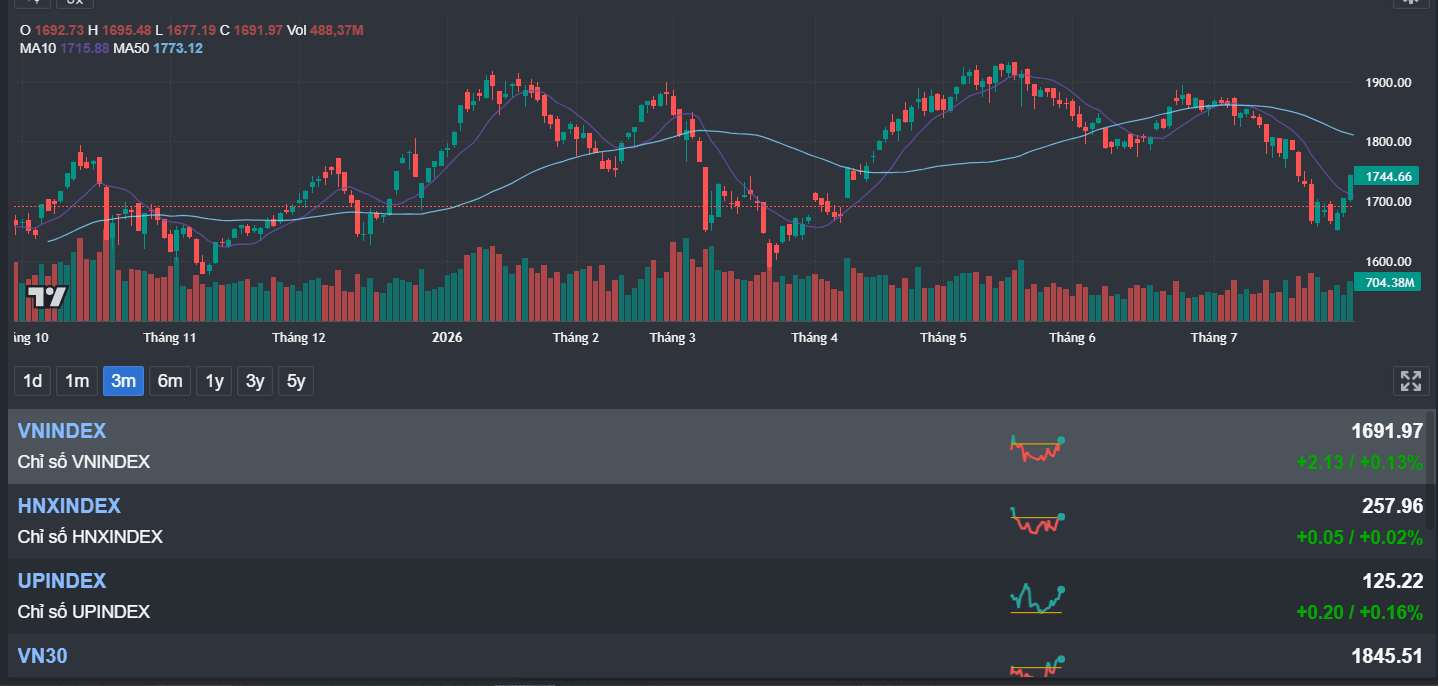
Task: Set chart range to 6m
Action: point(170,381)
